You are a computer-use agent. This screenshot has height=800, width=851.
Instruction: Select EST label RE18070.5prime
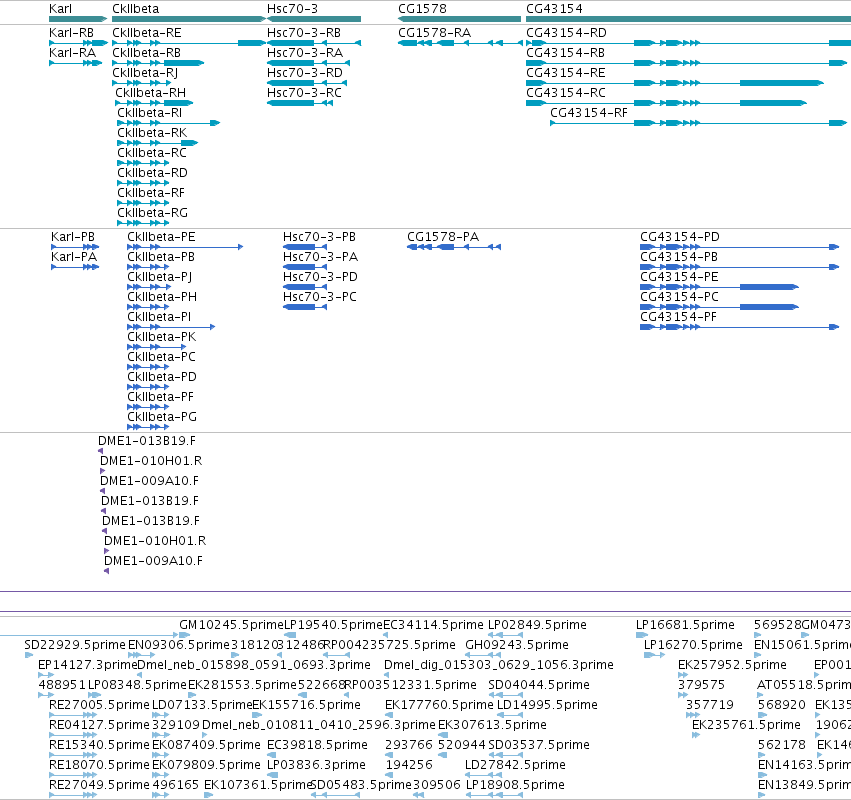tap(99, 766)
